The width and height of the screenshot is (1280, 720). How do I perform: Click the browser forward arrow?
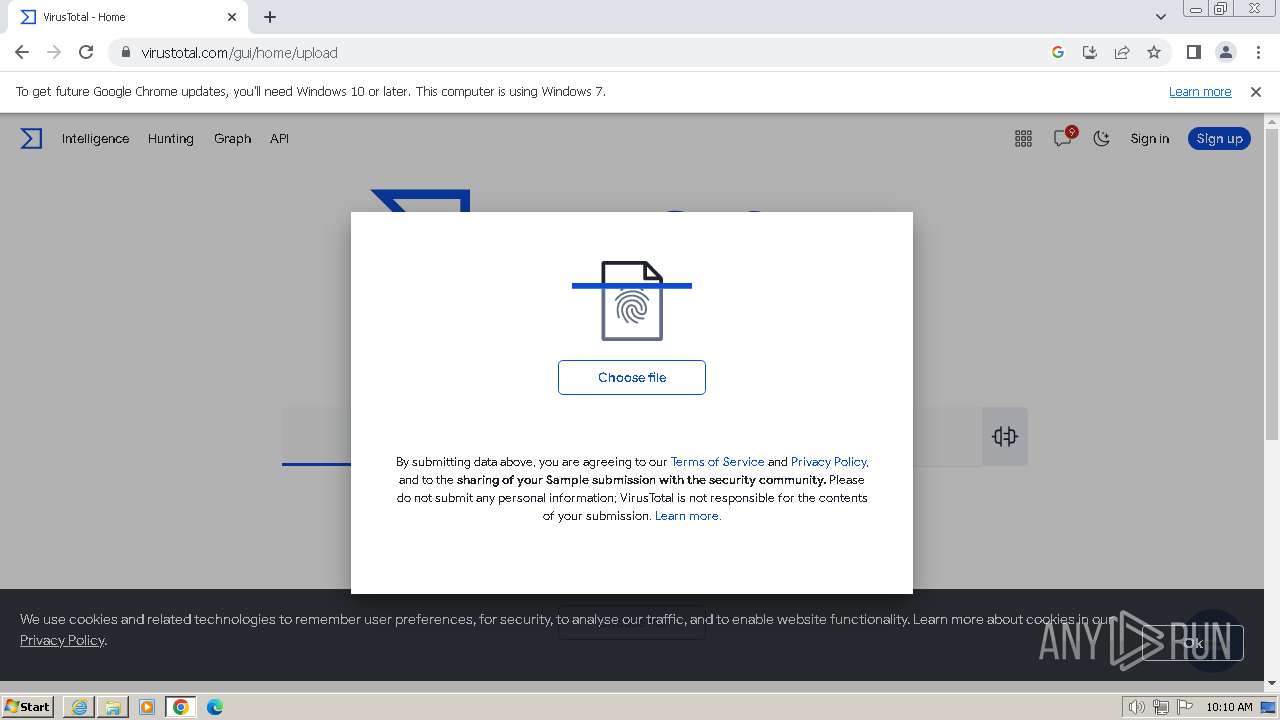point(54,52)
